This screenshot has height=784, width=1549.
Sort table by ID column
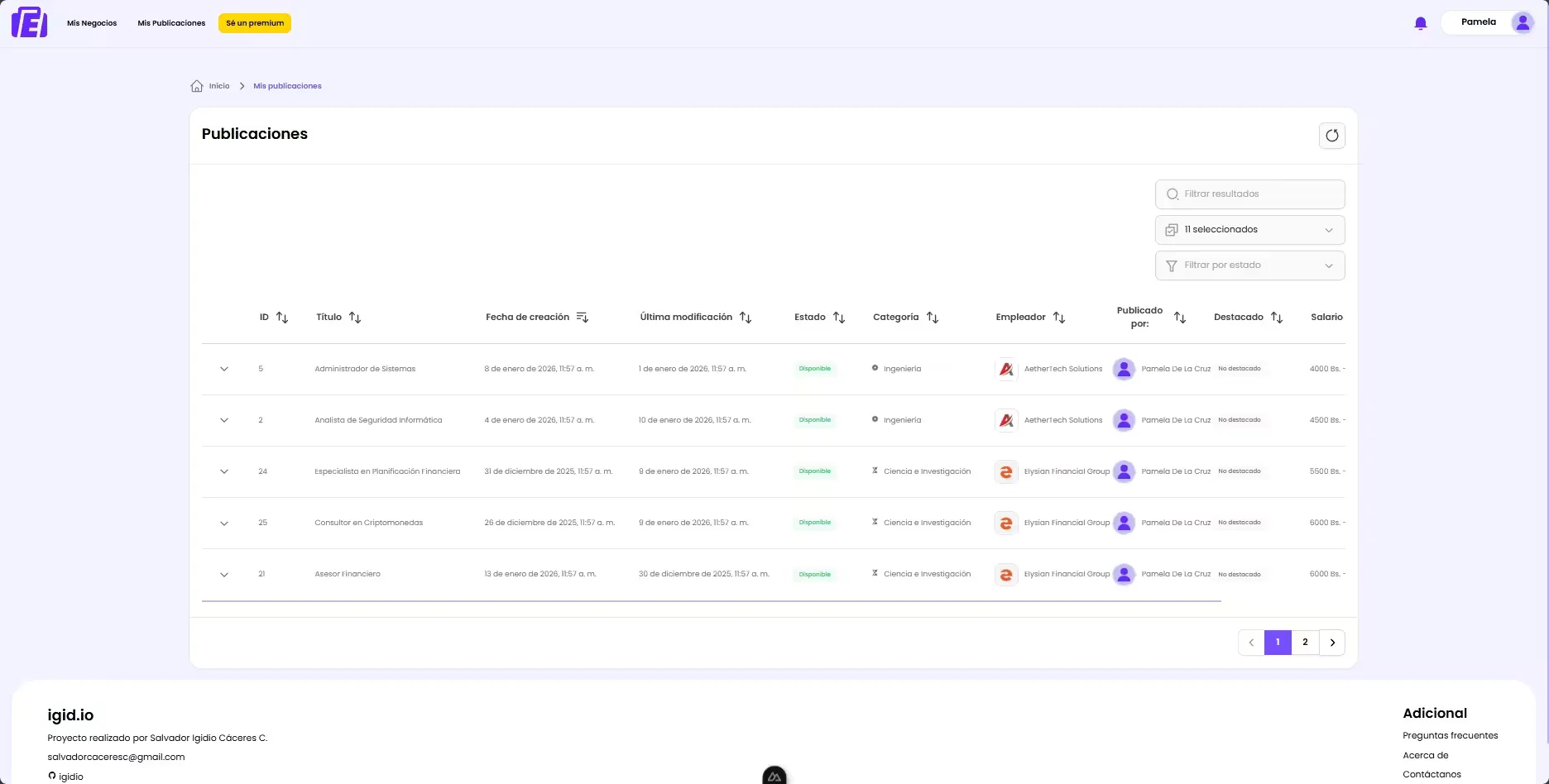(282, 318)
